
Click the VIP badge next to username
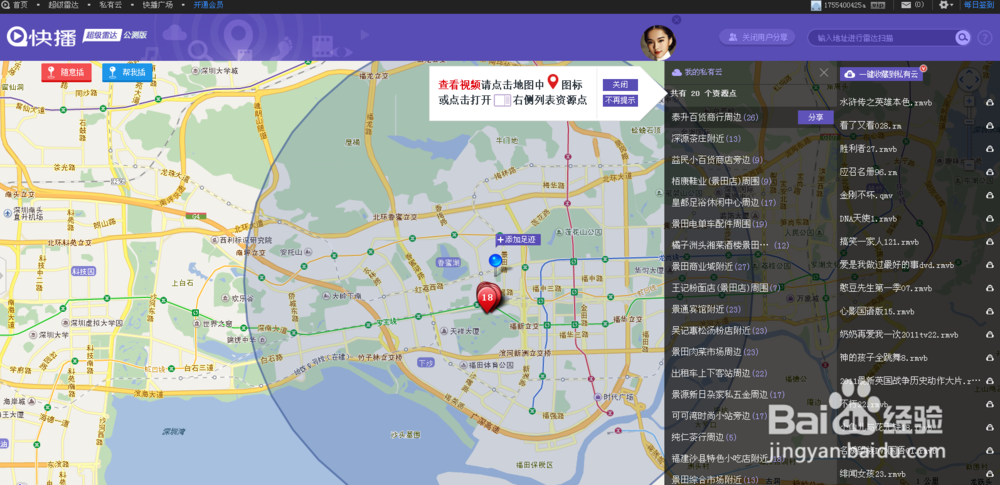point(879,5)
